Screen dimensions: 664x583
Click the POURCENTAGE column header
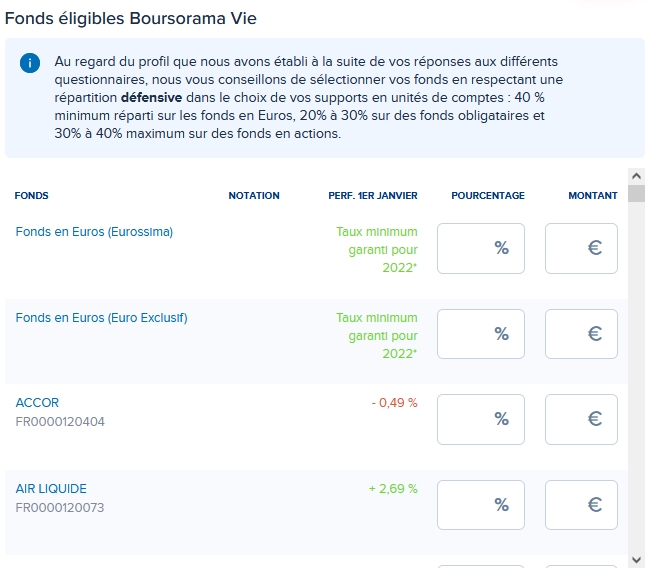pos(488,196)
